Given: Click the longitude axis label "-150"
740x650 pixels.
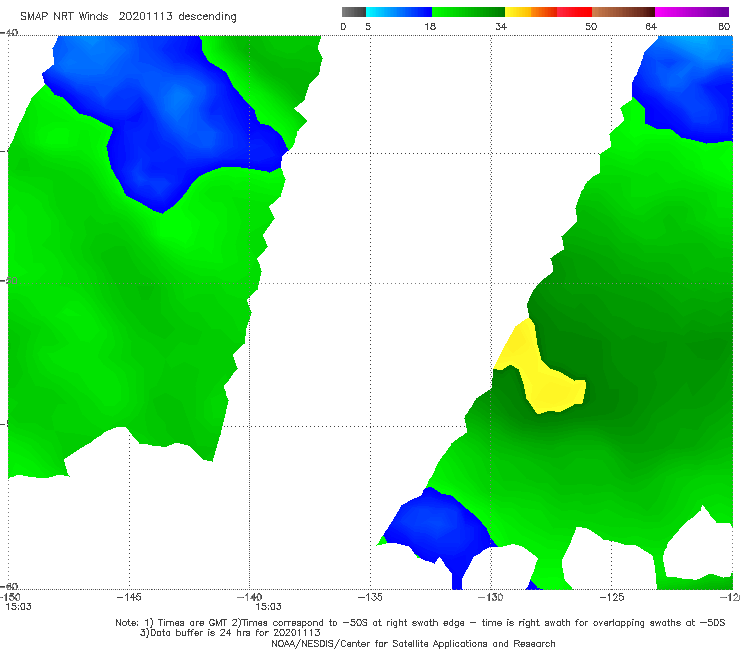Looking at the screenshot, I should coord(10,597).
